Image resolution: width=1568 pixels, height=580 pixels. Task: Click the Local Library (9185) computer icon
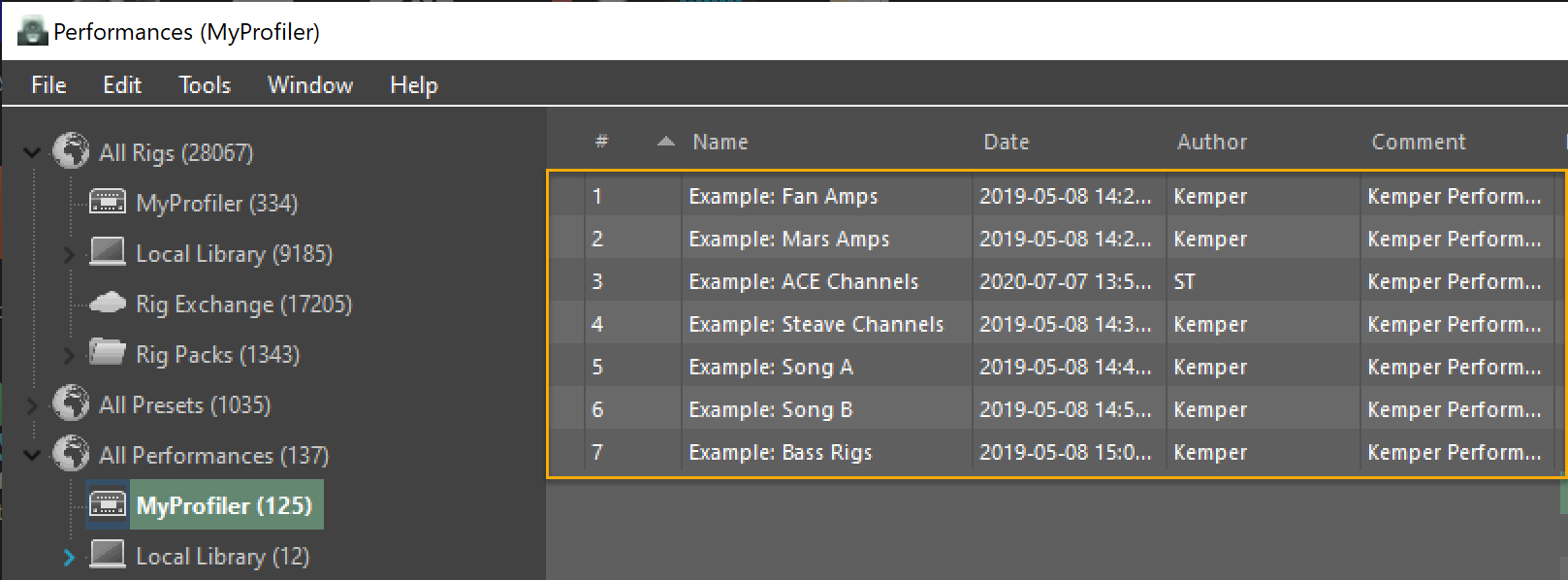pos(107,252)
